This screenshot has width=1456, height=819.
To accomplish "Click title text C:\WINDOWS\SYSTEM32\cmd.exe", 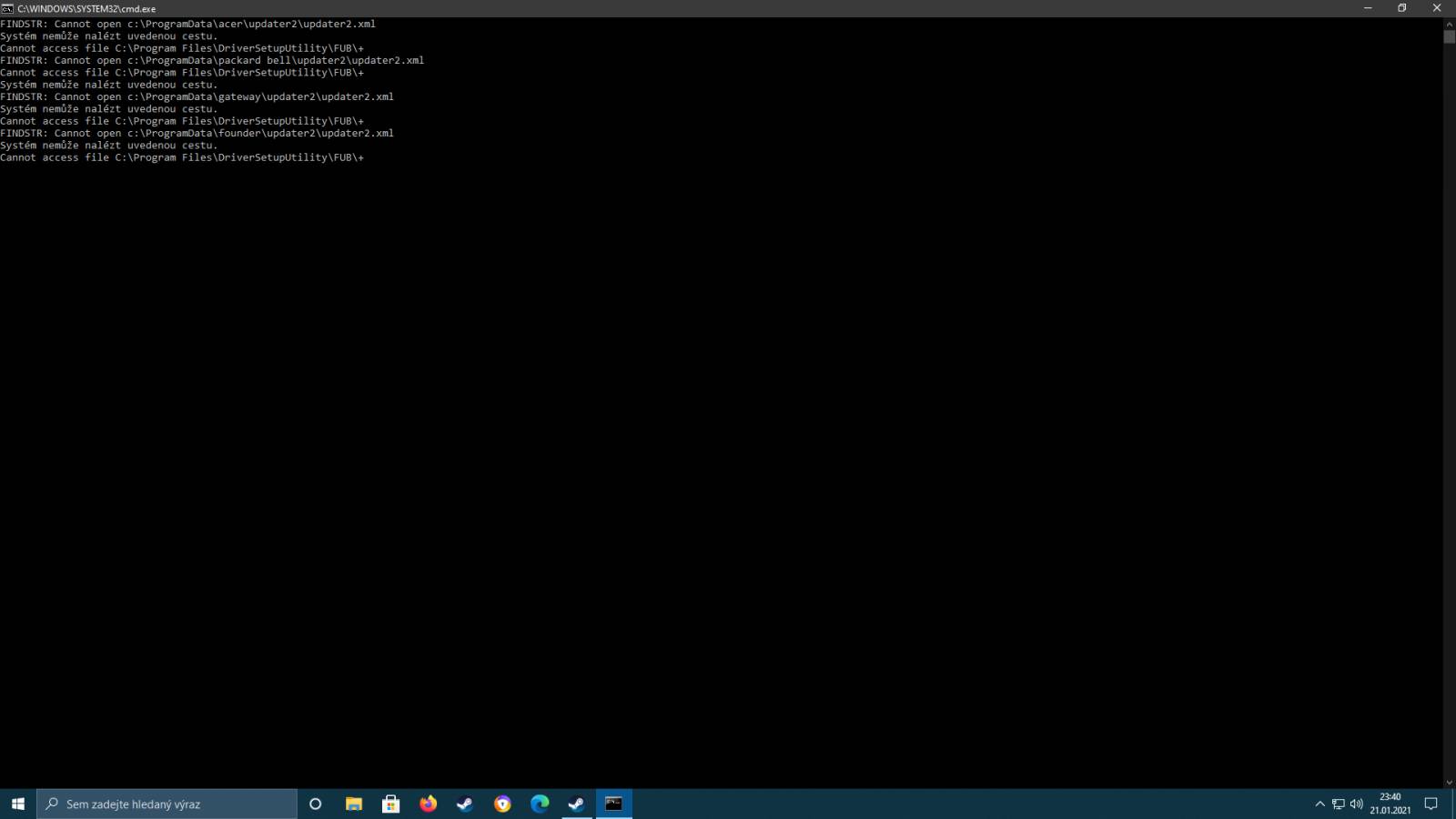I will coord(86,8).
